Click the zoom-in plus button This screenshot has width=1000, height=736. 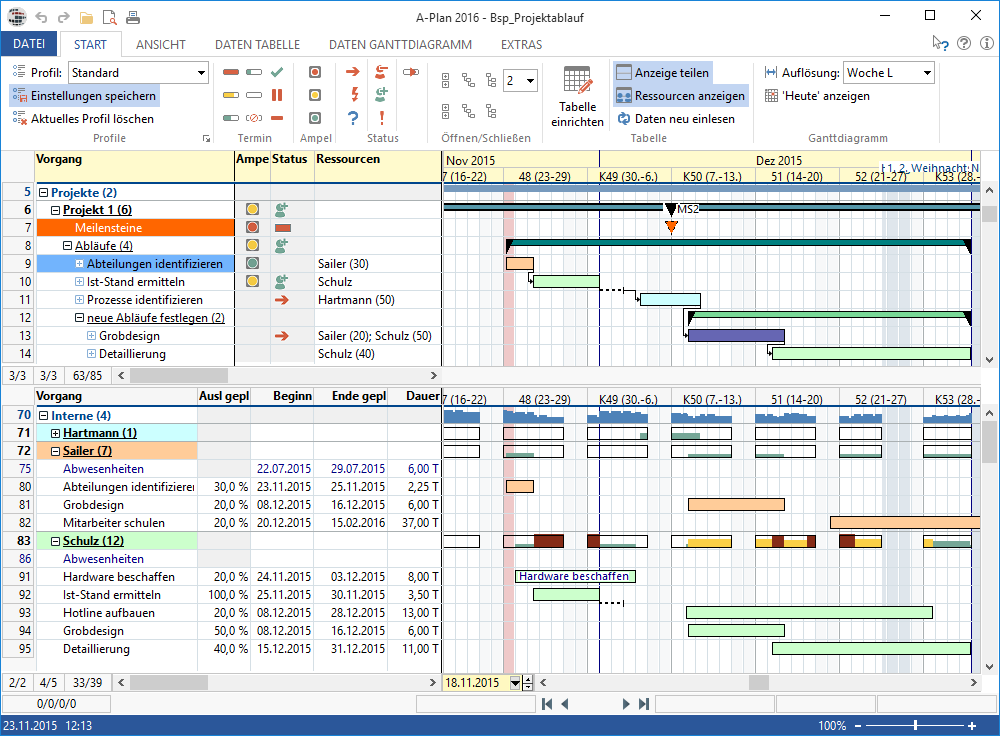pos(972,726)
